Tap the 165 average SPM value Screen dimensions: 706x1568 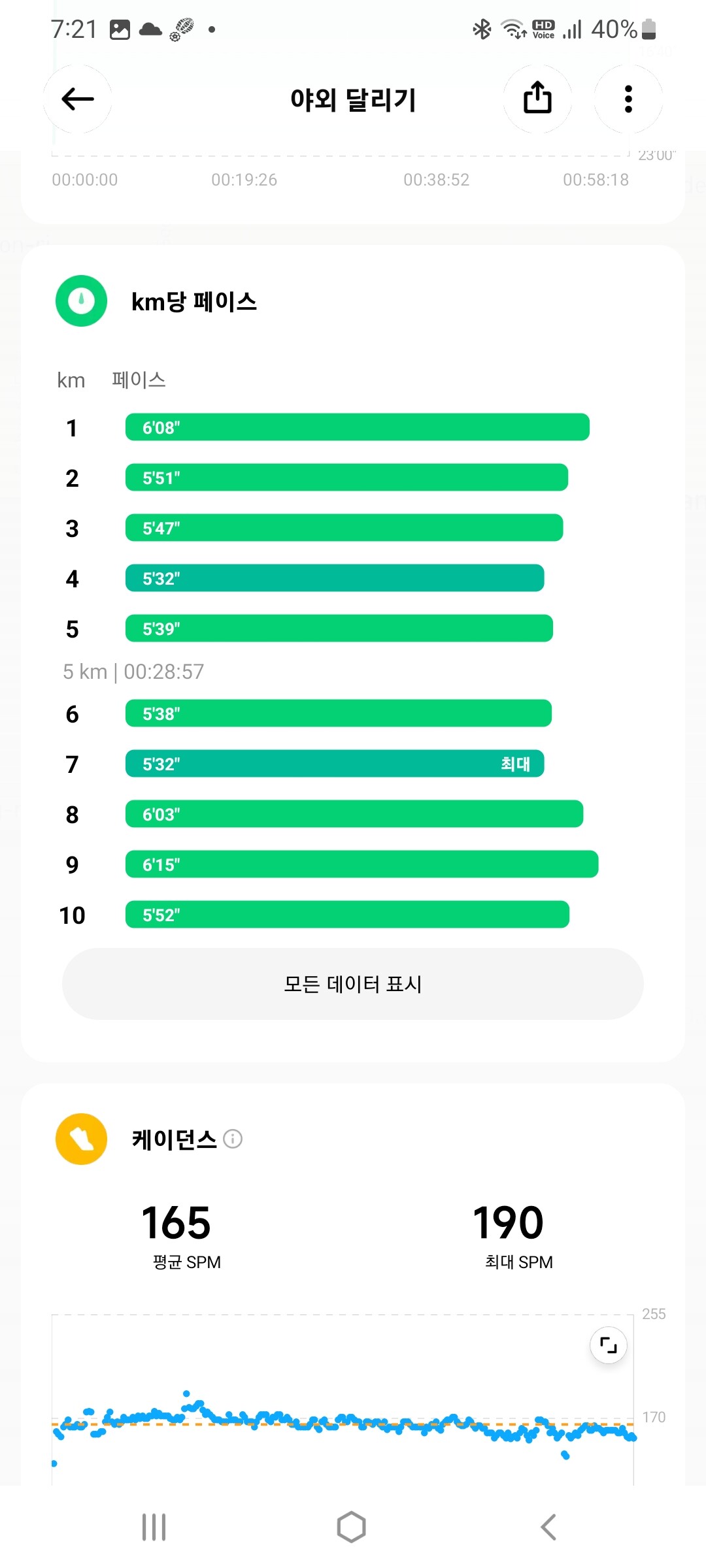coord(176,1223)
